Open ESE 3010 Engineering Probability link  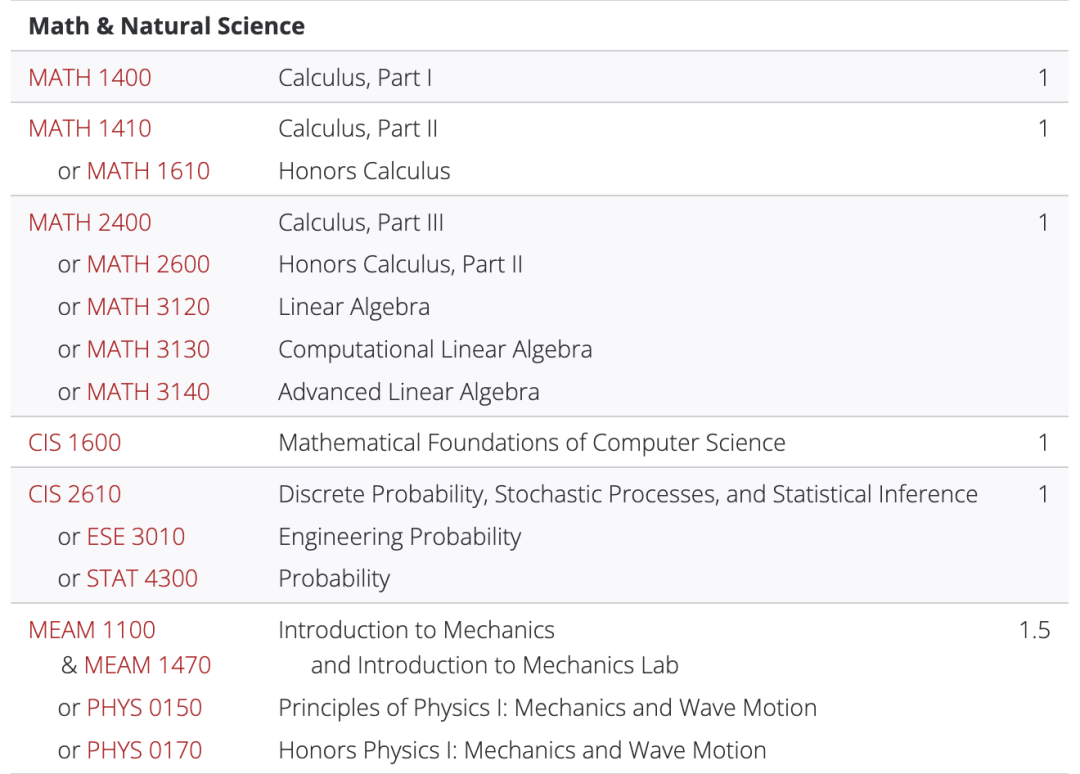point(136,536)
